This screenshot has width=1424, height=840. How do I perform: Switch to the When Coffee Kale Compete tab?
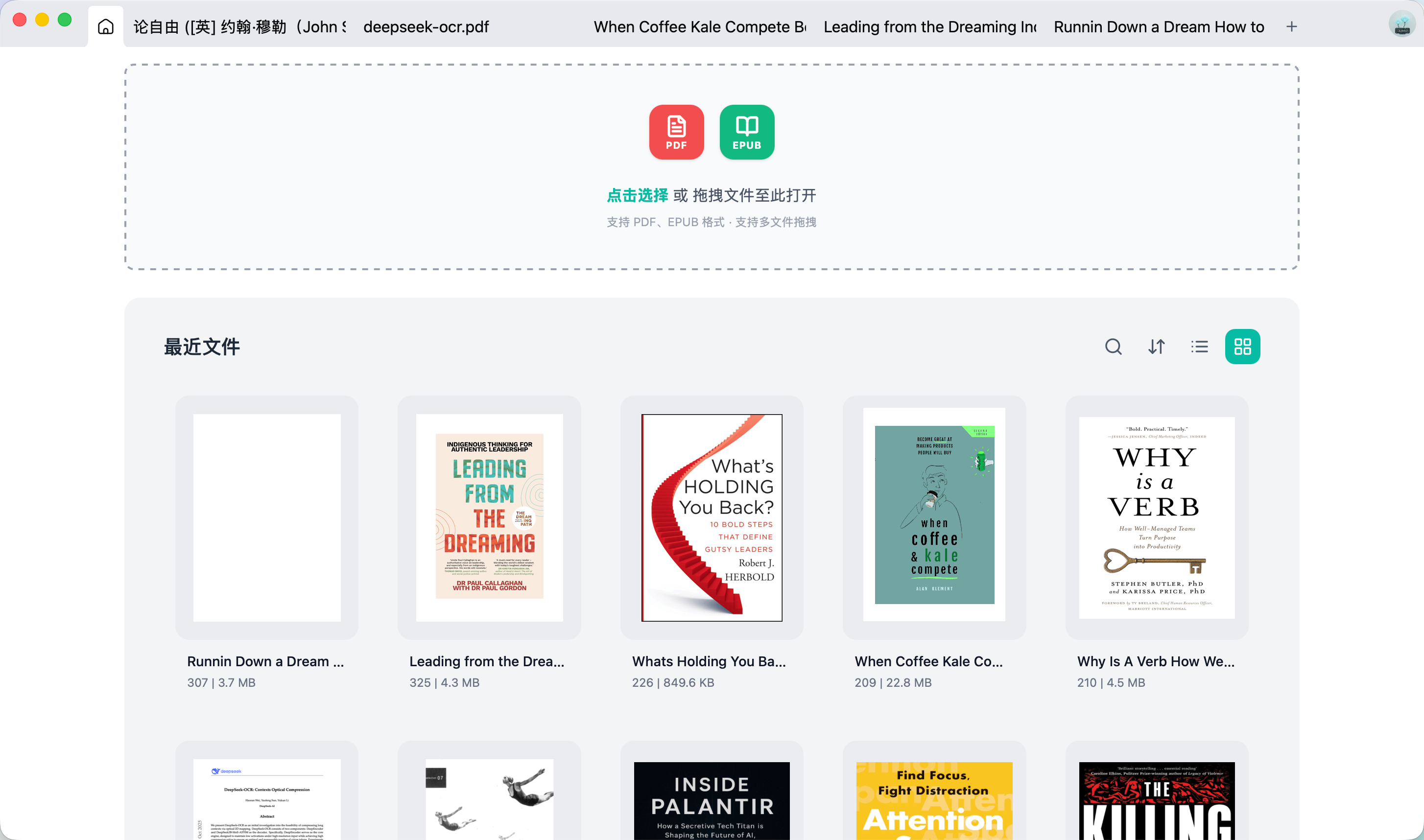tap(698, 26)
